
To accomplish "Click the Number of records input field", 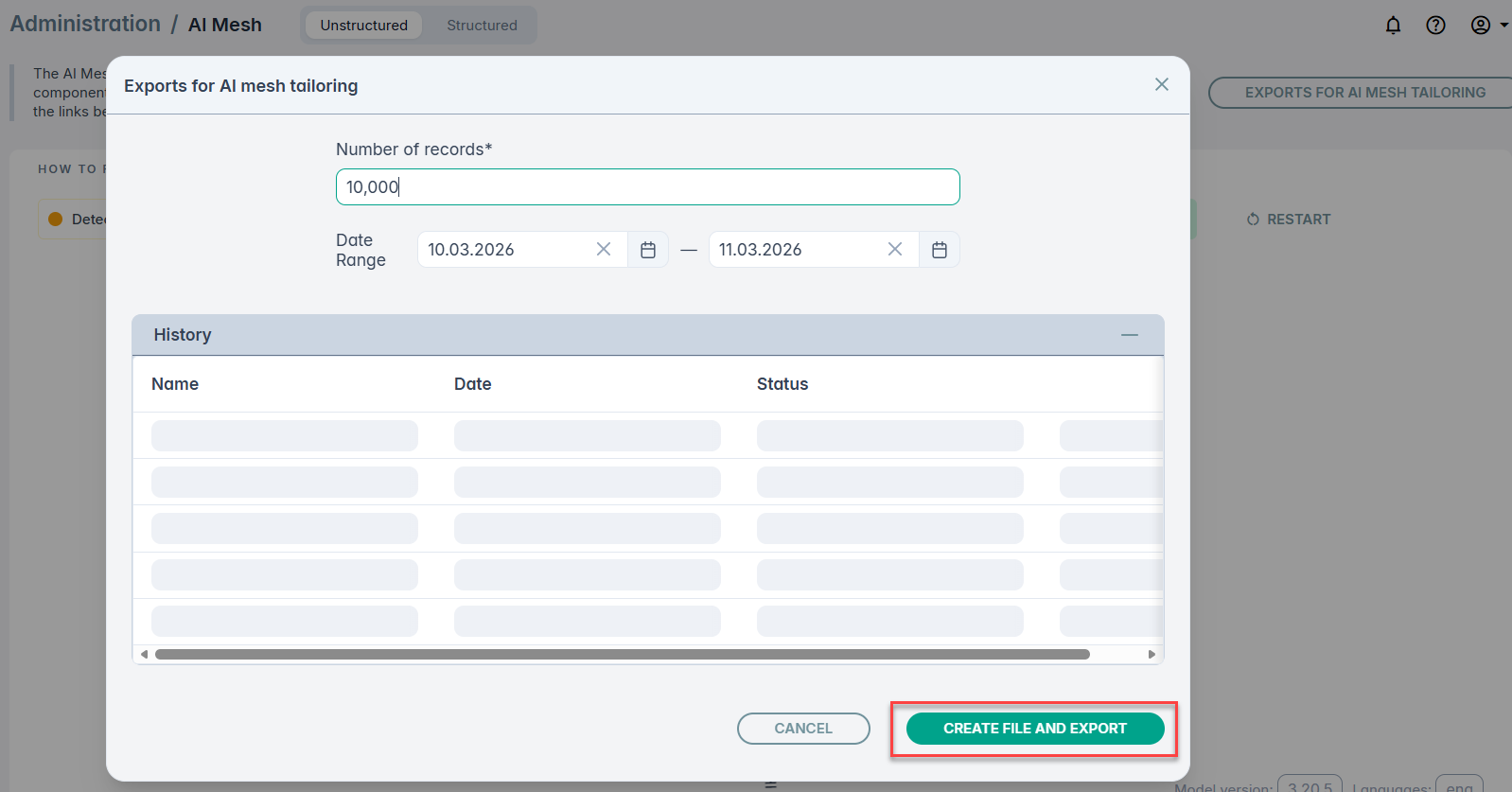I will pyautogui.click(x=647, y=187).
